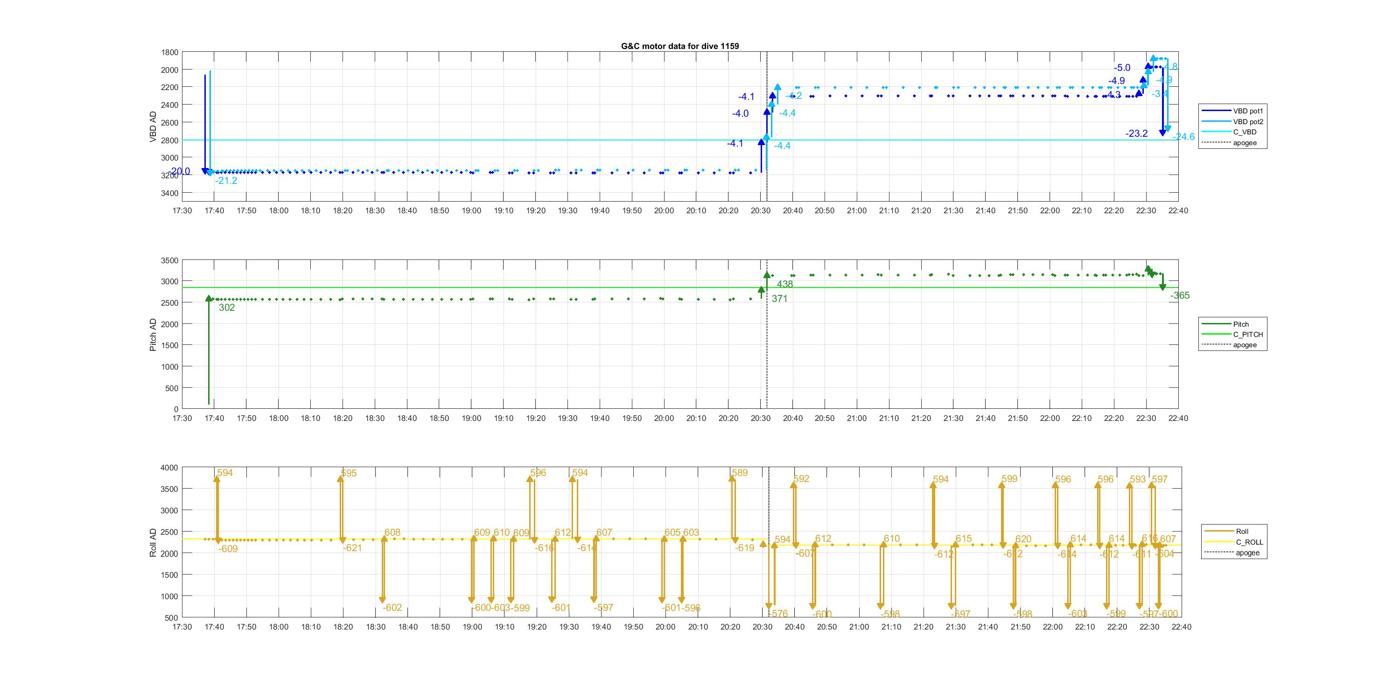
Task: Click the '-365' pitch data label
Action: [1180, 296]
